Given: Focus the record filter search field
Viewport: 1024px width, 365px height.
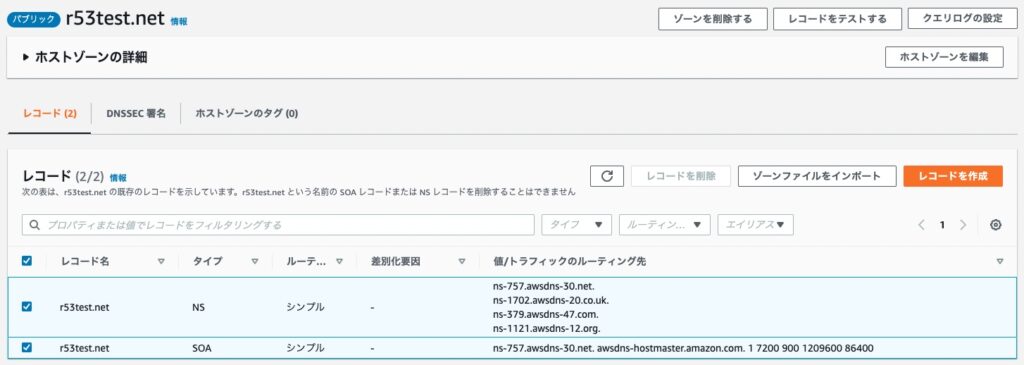Looking at the screenshot, I should (278, 225).
